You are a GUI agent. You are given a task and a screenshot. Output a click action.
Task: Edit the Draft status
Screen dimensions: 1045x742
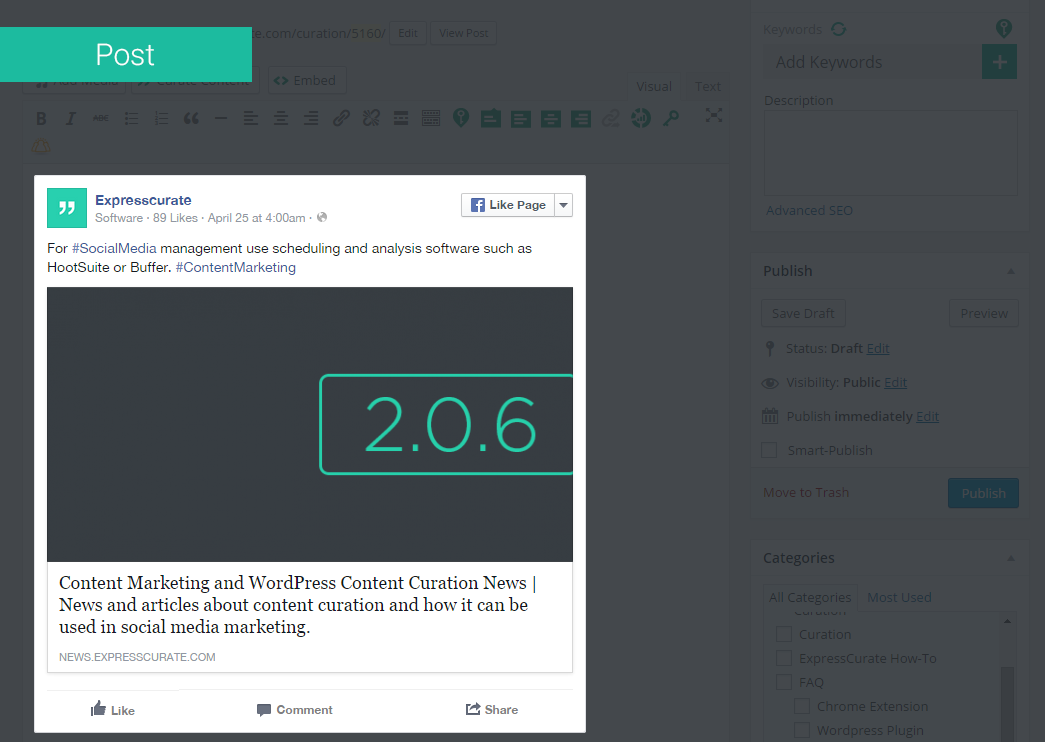click(x=878, y=348)
